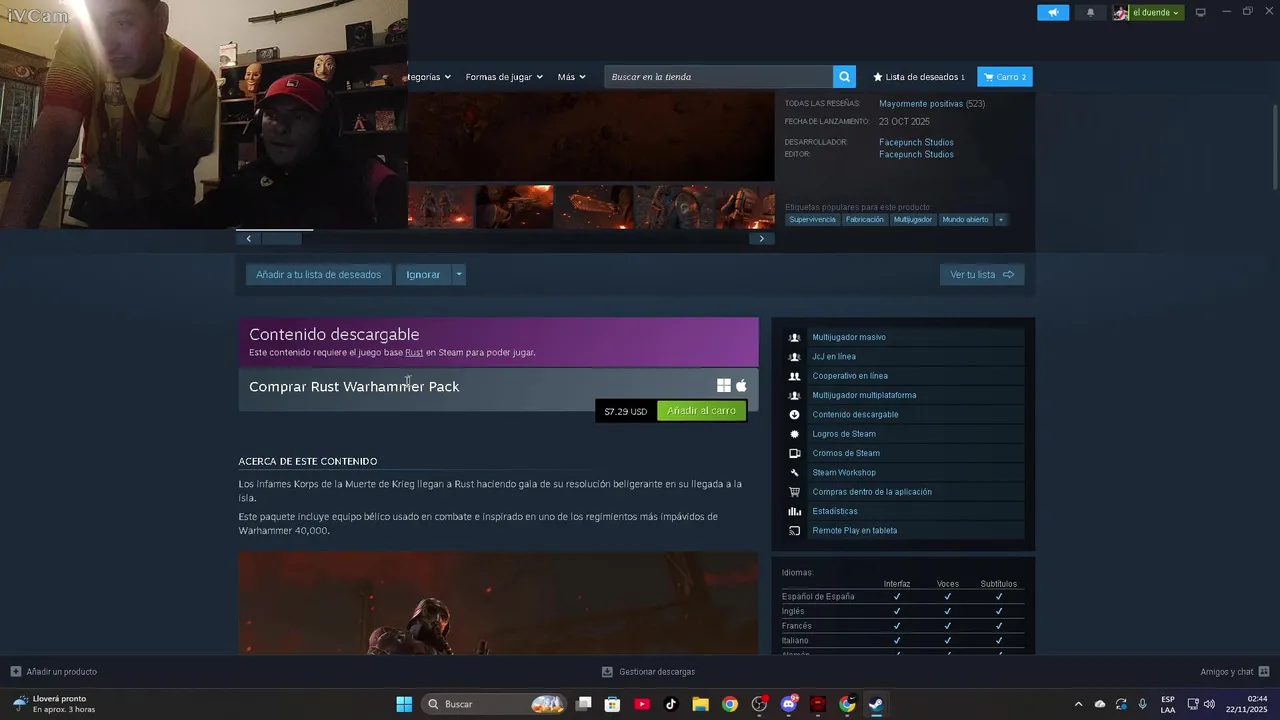Switch to Big Picture mode icon
Screen dimensions: 1280x720
1201,12
